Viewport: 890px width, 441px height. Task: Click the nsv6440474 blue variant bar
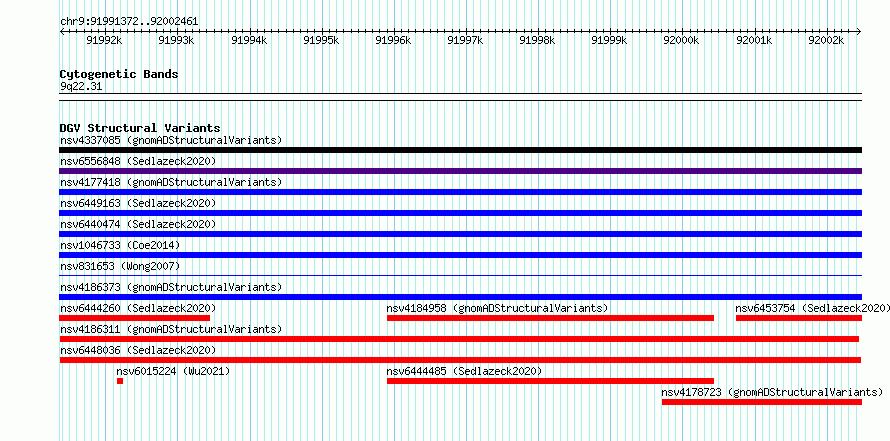[x=460, y=234]
